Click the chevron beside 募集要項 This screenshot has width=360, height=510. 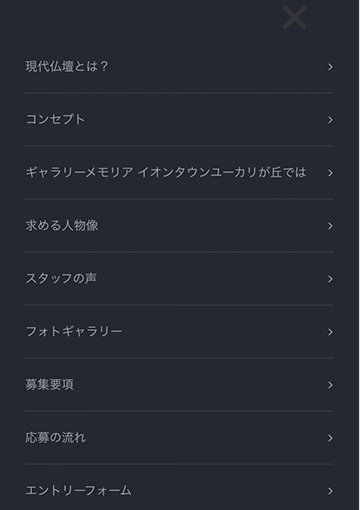coord(330,385)
